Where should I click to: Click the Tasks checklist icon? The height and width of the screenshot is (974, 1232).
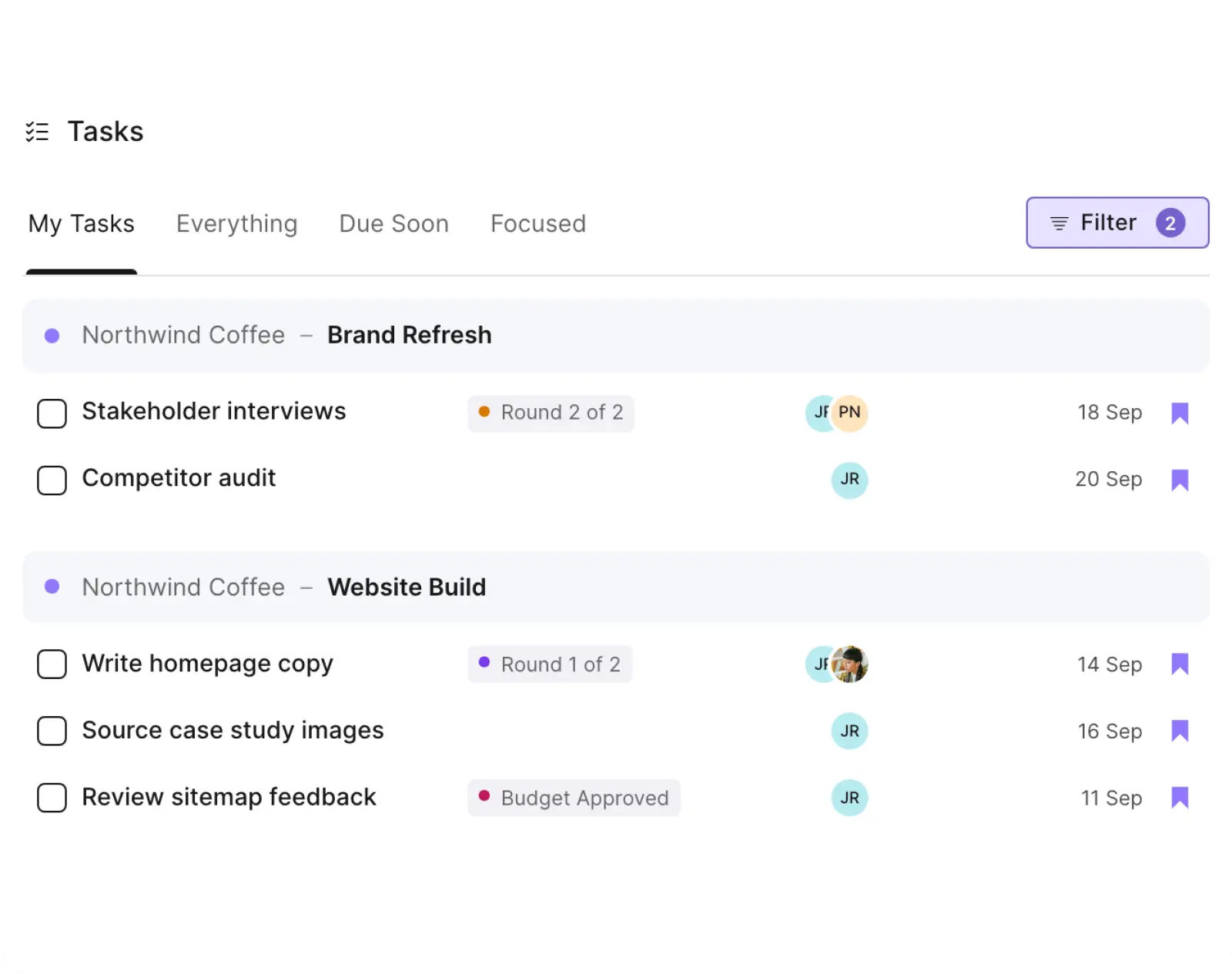(x=37, y=132)
